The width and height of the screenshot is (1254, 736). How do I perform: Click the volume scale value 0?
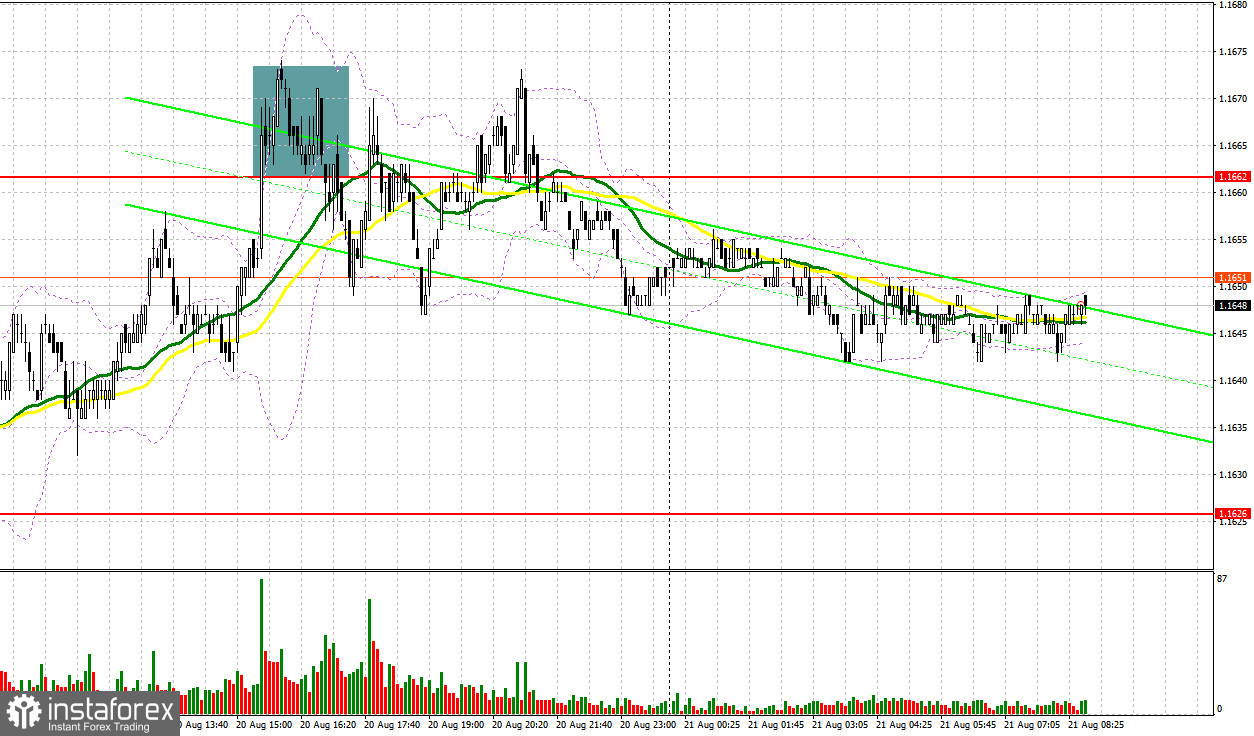click(1220, 709)
